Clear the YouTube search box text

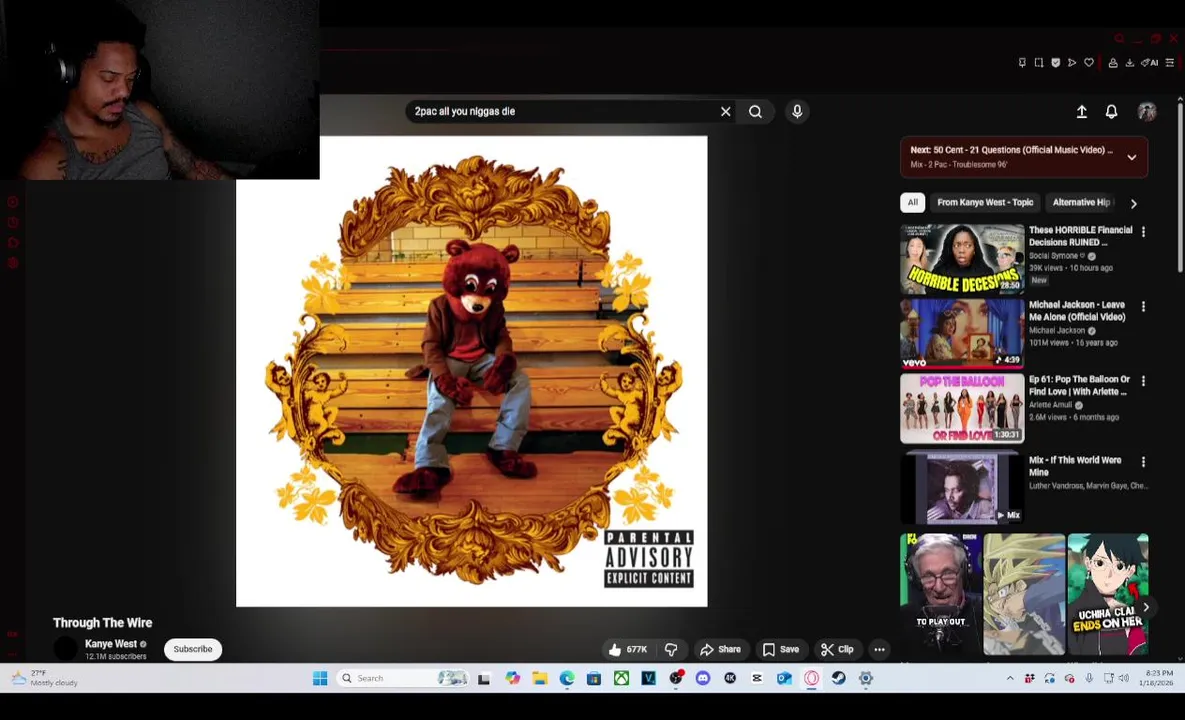[726, 112]
